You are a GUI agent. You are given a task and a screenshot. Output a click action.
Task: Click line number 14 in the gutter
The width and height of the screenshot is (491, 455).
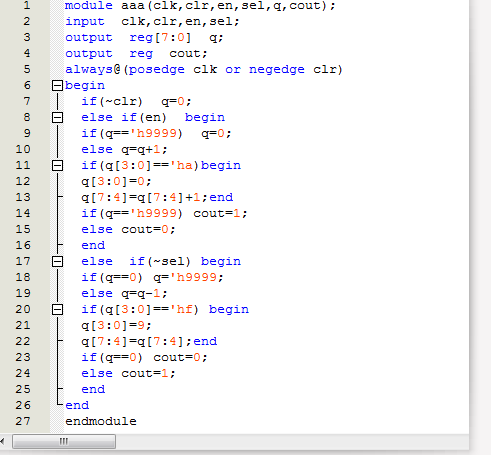[x=23, y=213]
